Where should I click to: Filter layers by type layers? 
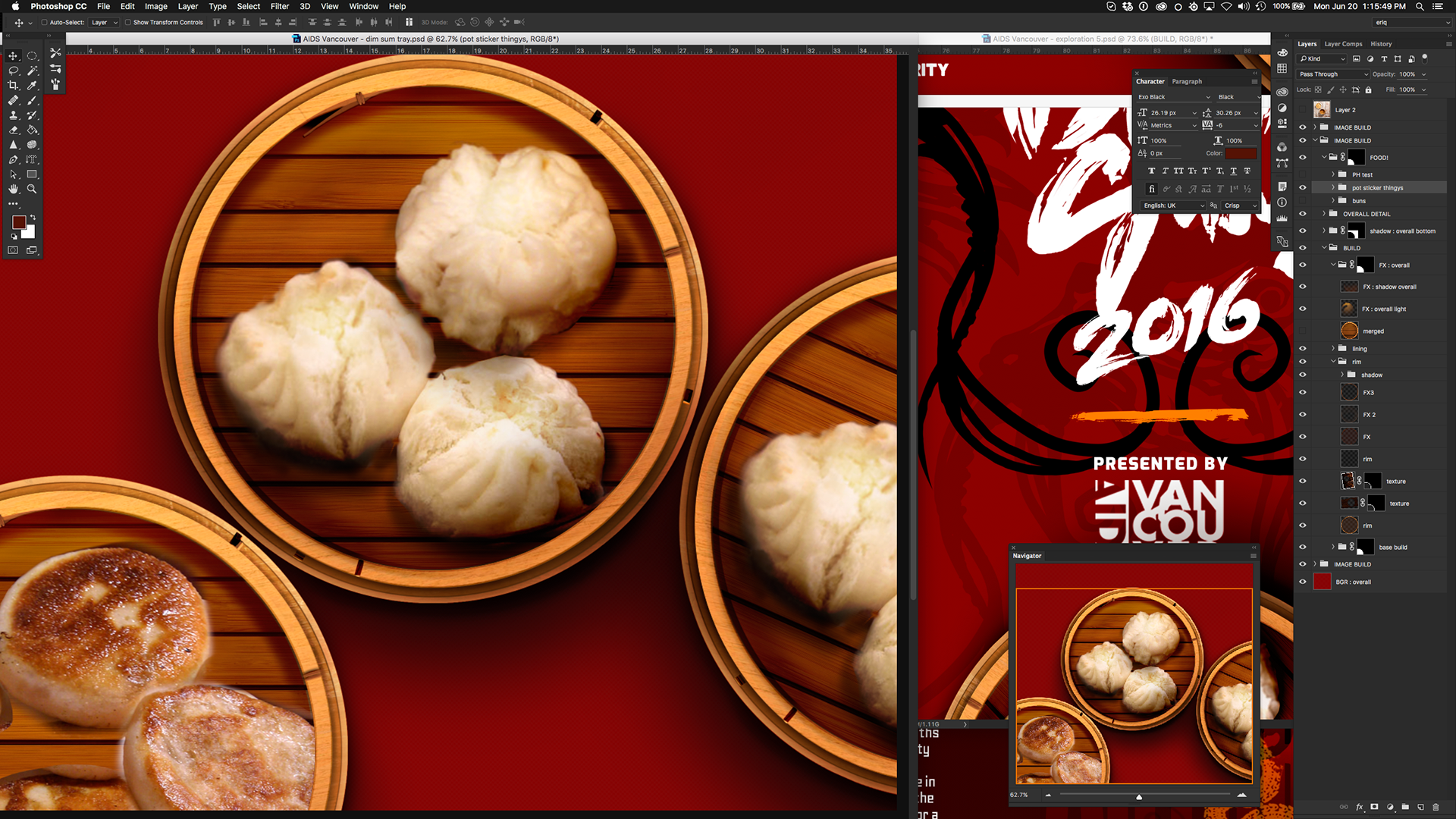[1384, 58]
